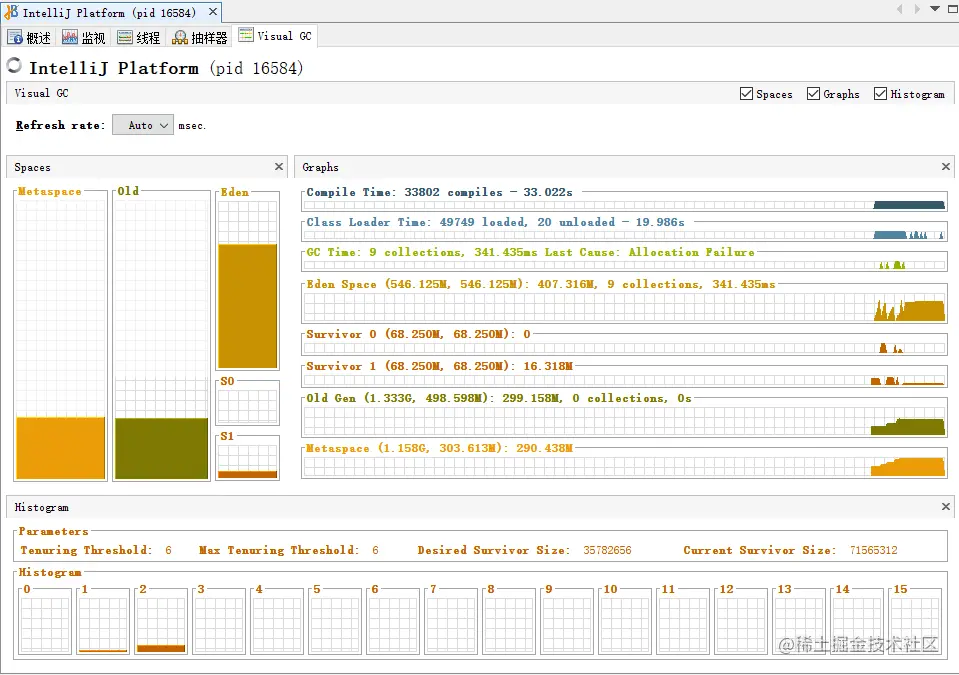Click the Survivor 1 graph

point(624,380)
